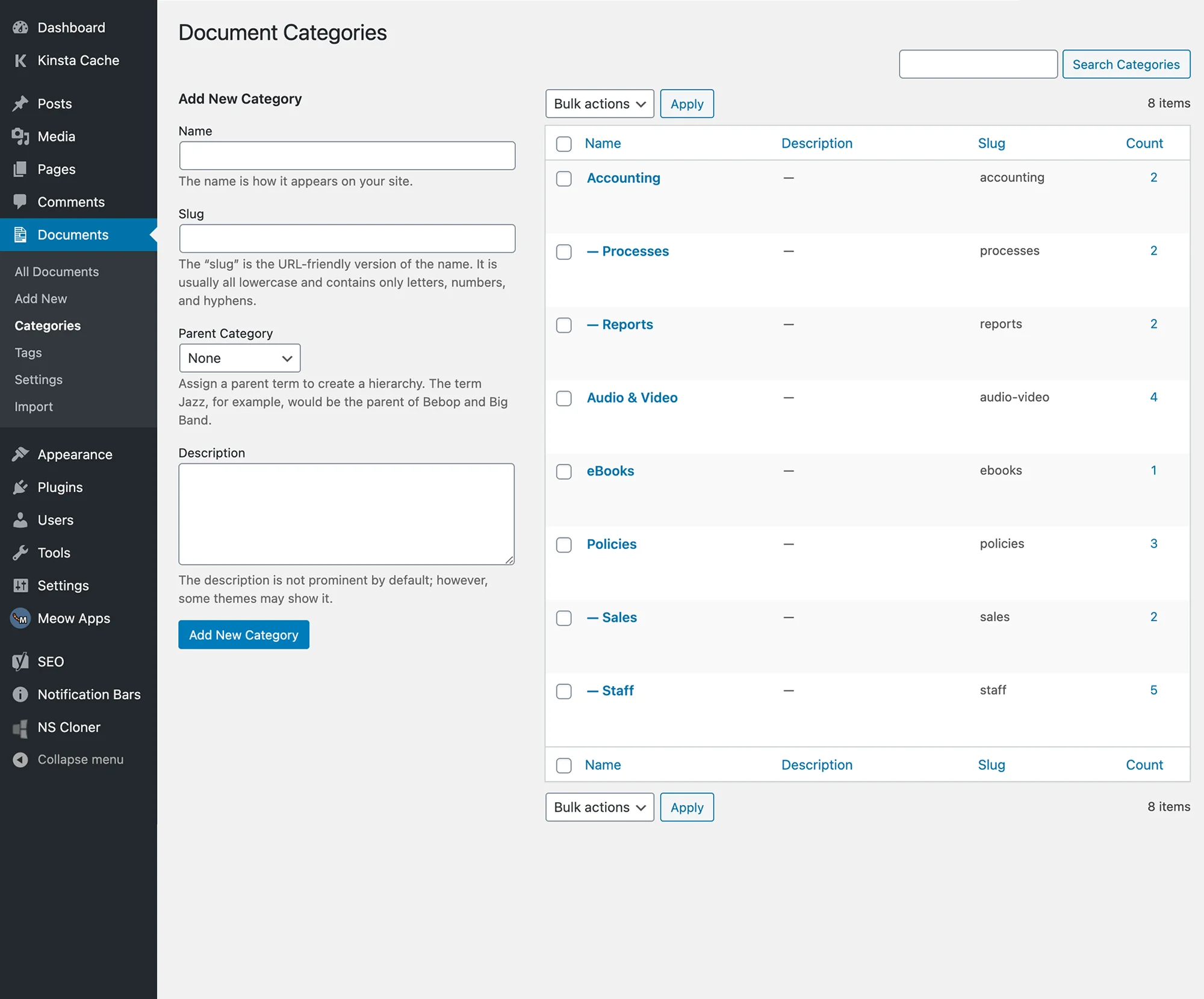
Task: Click the Add New Category button
Action: coord(243,634)
